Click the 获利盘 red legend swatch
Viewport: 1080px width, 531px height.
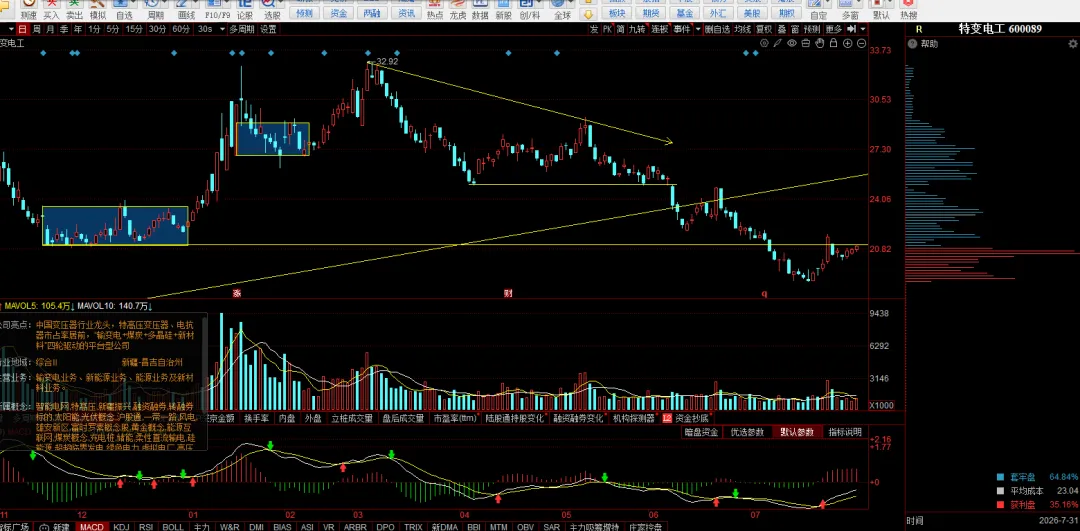(1000, 505)
